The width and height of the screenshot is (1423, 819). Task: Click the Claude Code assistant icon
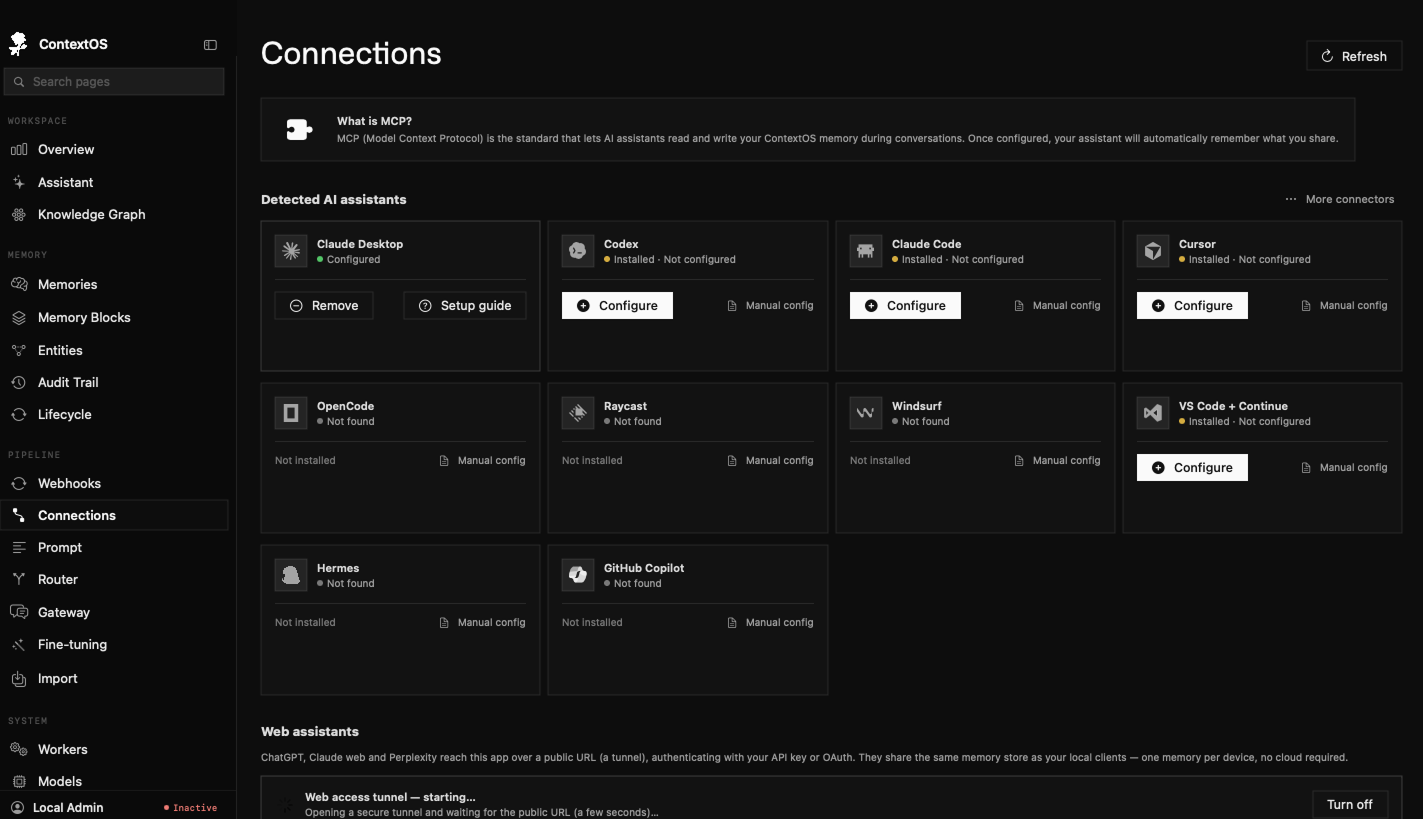point(866,251)
